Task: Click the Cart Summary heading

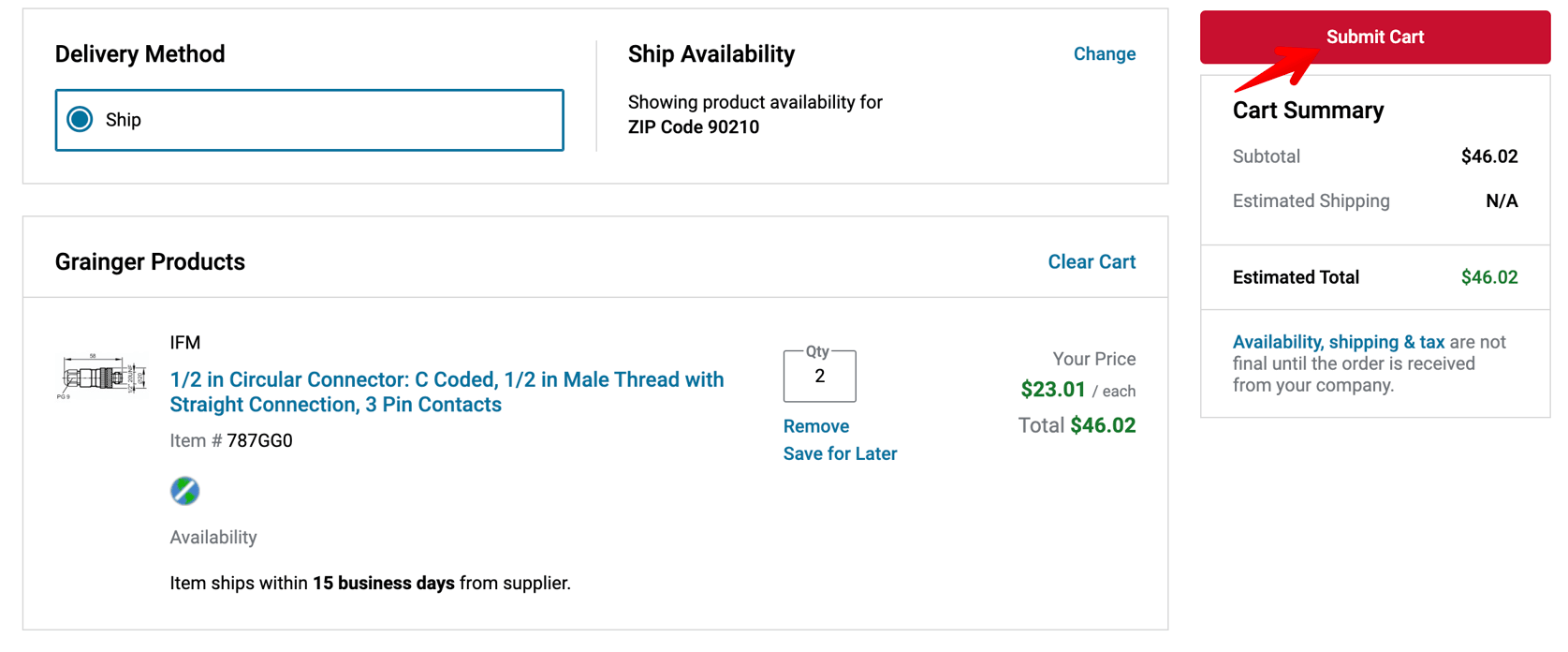Action: click(x=1308, y=111)
